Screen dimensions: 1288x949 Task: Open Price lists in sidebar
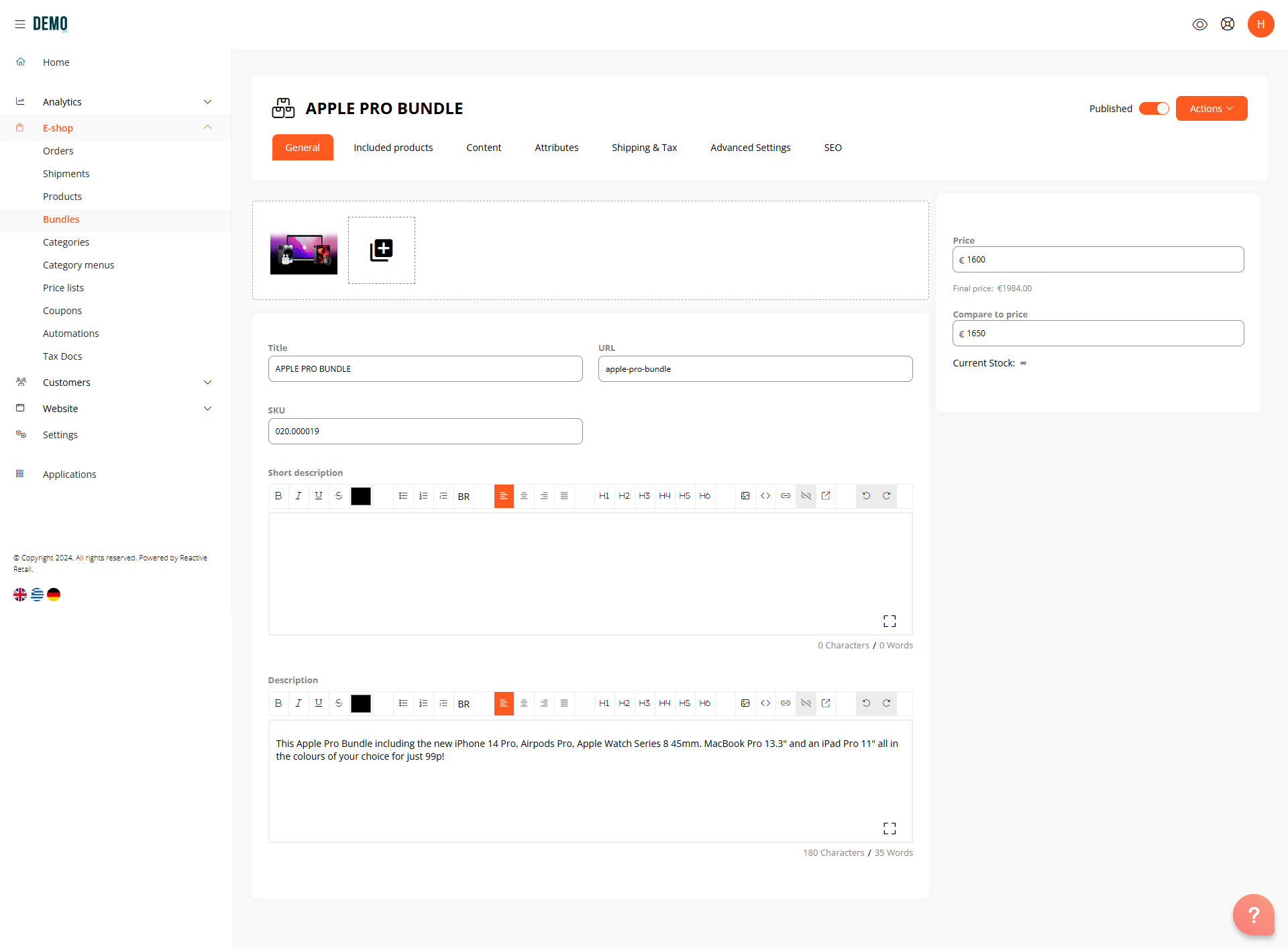pos(64,288)
